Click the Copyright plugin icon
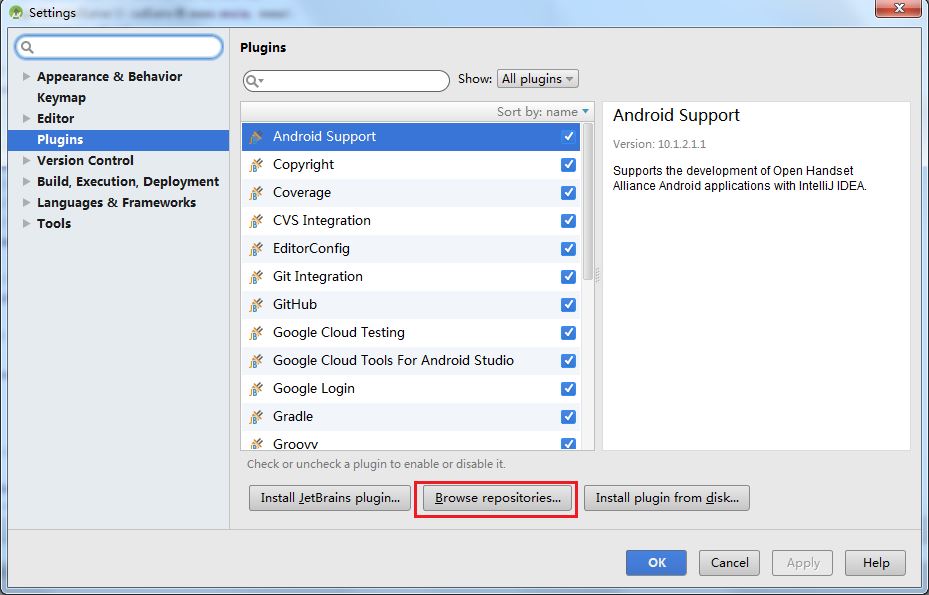The height and width of the screenshot is (595, 929). point(256,165)
